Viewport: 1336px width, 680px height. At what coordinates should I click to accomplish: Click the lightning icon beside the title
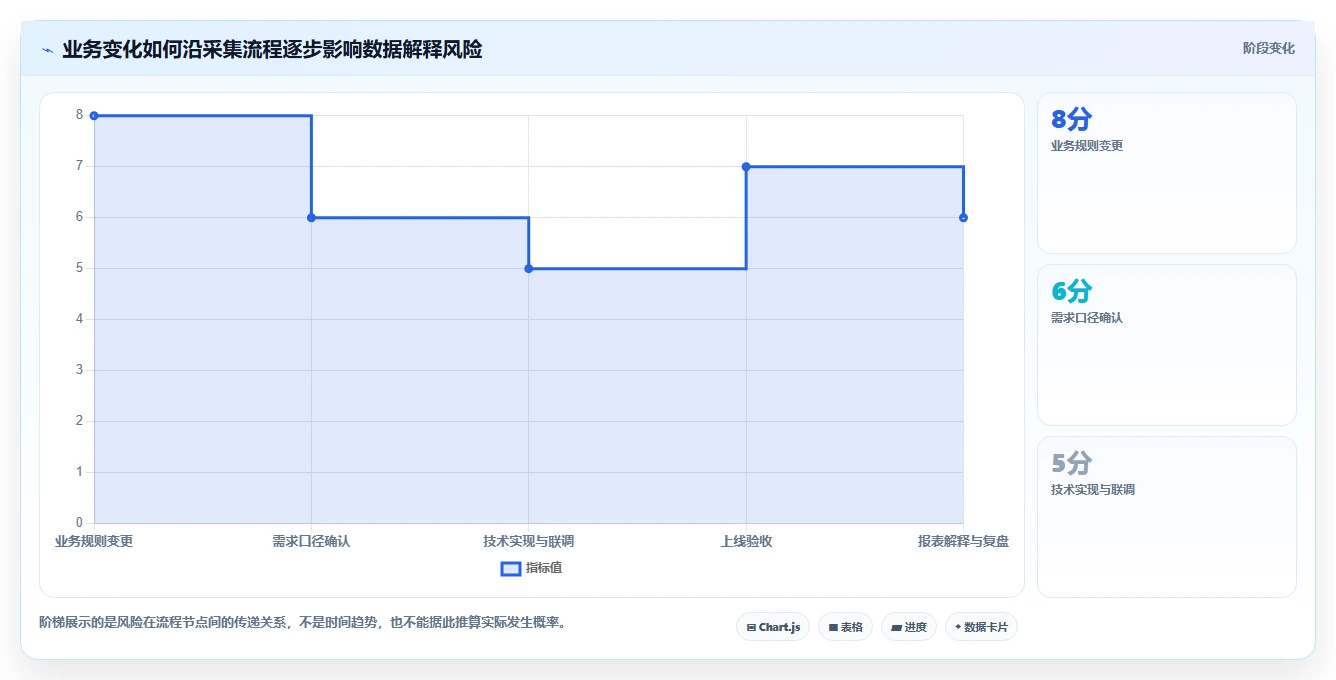click(x=47, y=49)
